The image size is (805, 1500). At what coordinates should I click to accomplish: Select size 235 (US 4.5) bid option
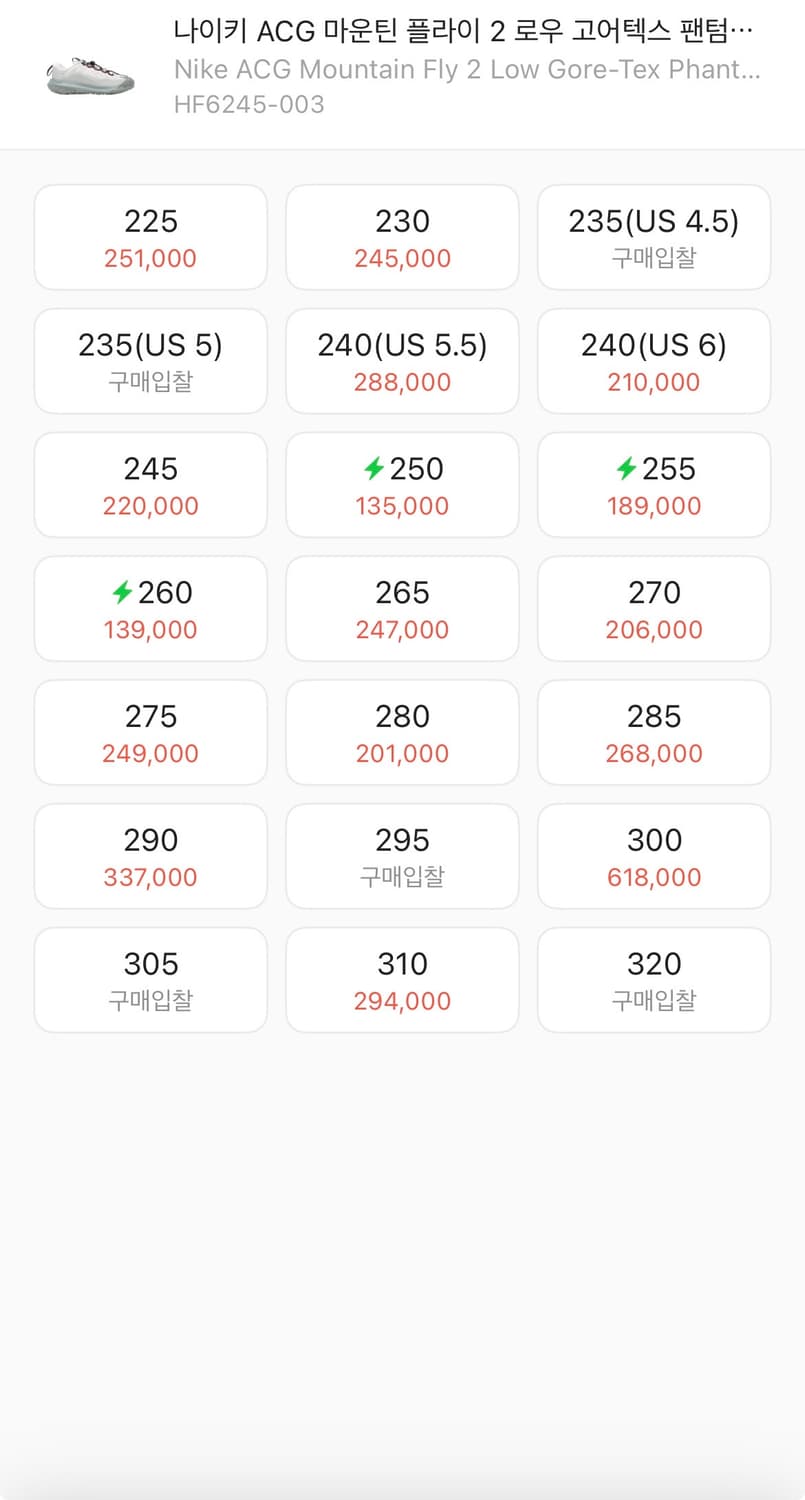pyautogui.click(x=654, y=238)
